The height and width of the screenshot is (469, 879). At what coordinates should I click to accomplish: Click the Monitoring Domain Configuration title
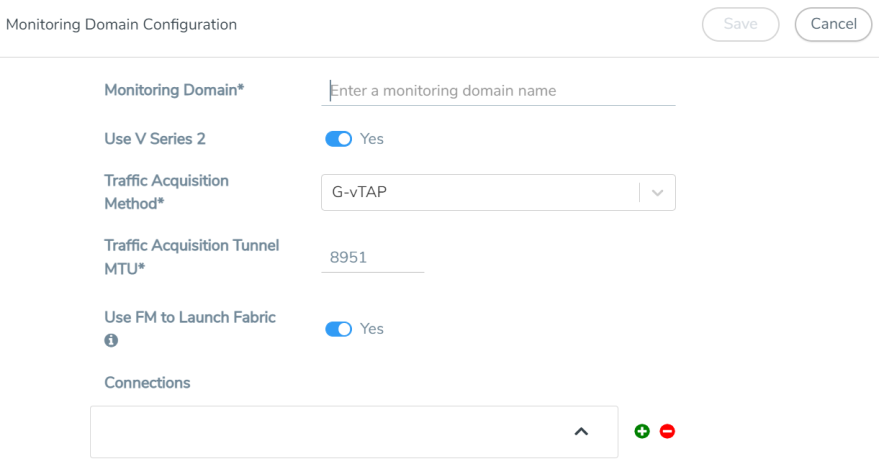122,24
